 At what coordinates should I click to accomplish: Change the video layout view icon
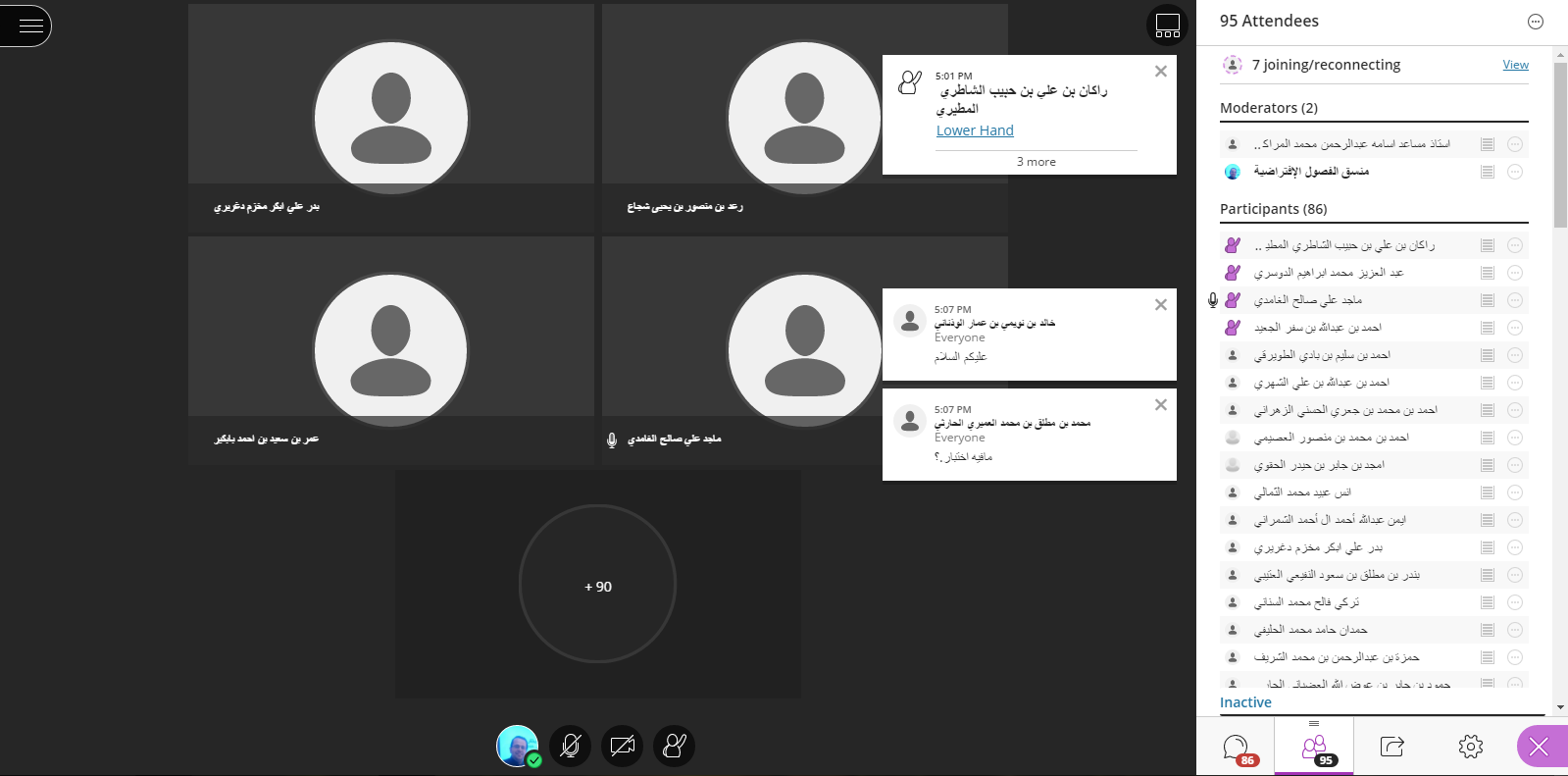tap(1167, 26)
